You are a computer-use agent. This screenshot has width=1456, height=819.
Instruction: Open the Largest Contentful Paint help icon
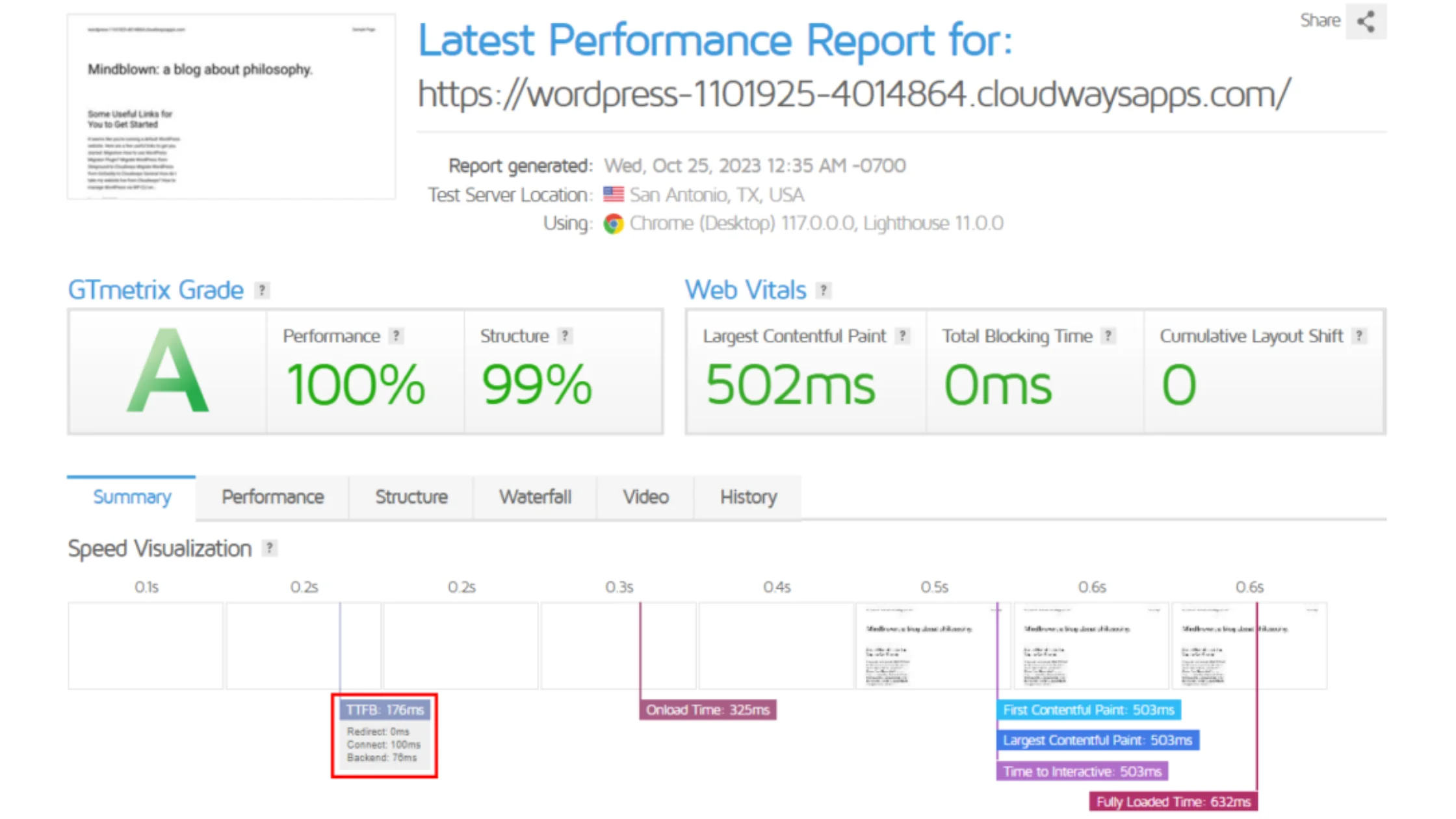[903, 335]
